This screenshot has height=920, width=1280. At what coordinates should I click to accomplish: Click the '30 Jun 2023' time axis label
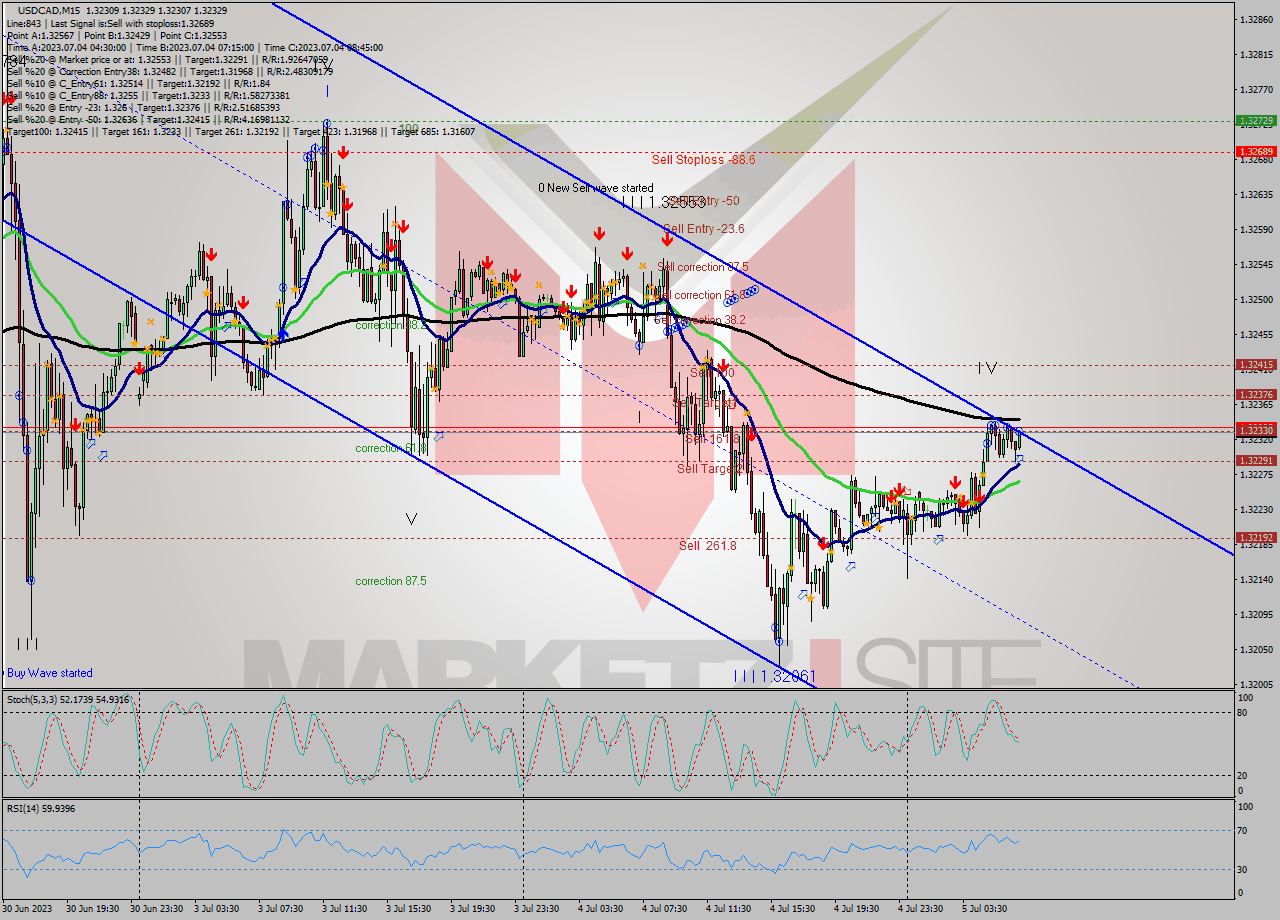click(x=28, y=909)
